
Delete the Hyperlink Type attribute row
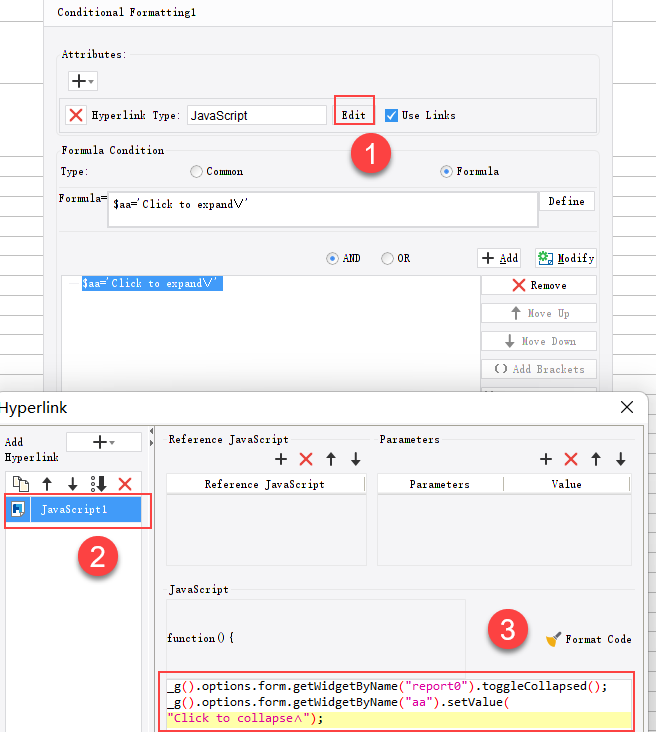(76, 115)
